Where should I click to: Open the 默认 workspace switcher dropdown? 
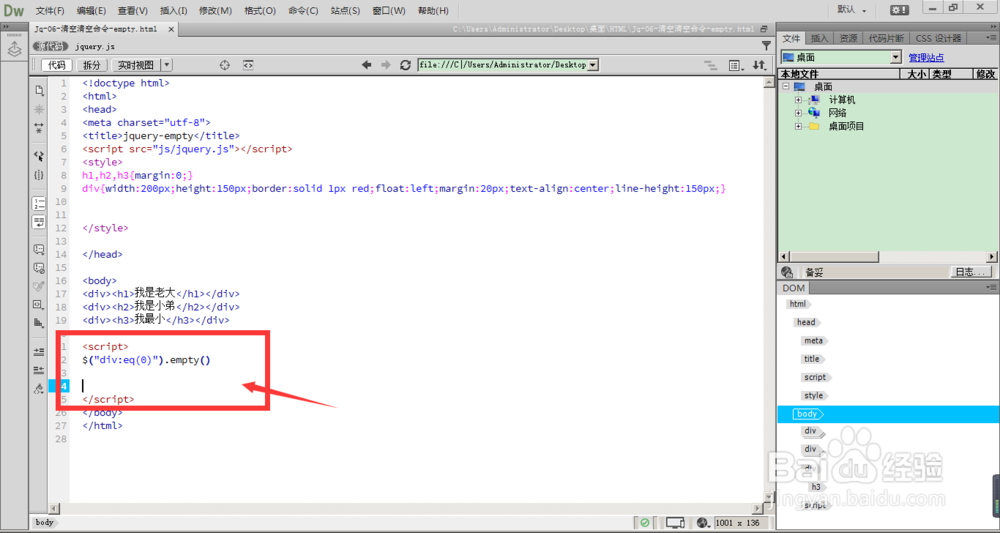click(851, 10)
